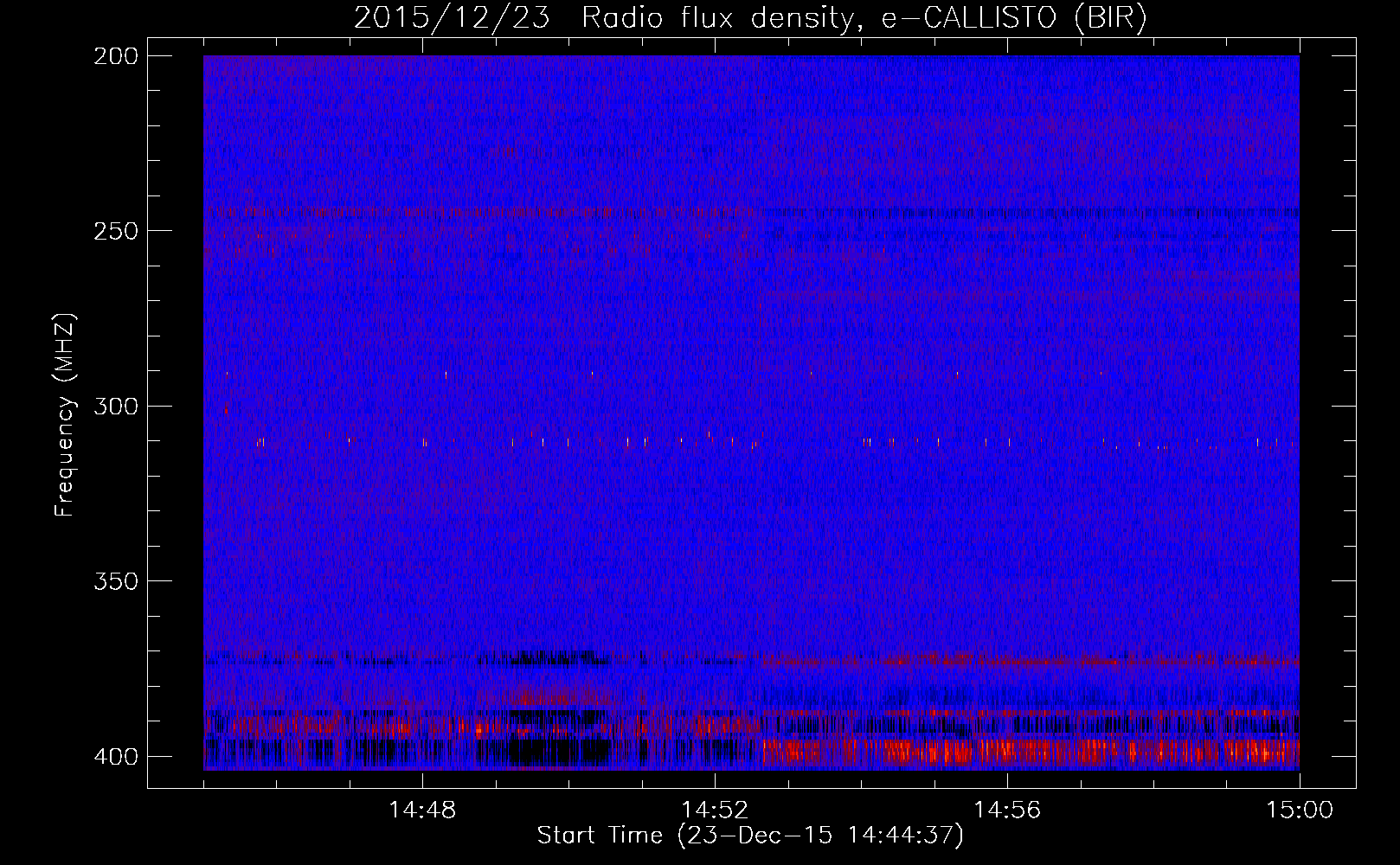1400x865 pixels.
Task: Click the 400 frequency tick label
Action: [115, 757]
